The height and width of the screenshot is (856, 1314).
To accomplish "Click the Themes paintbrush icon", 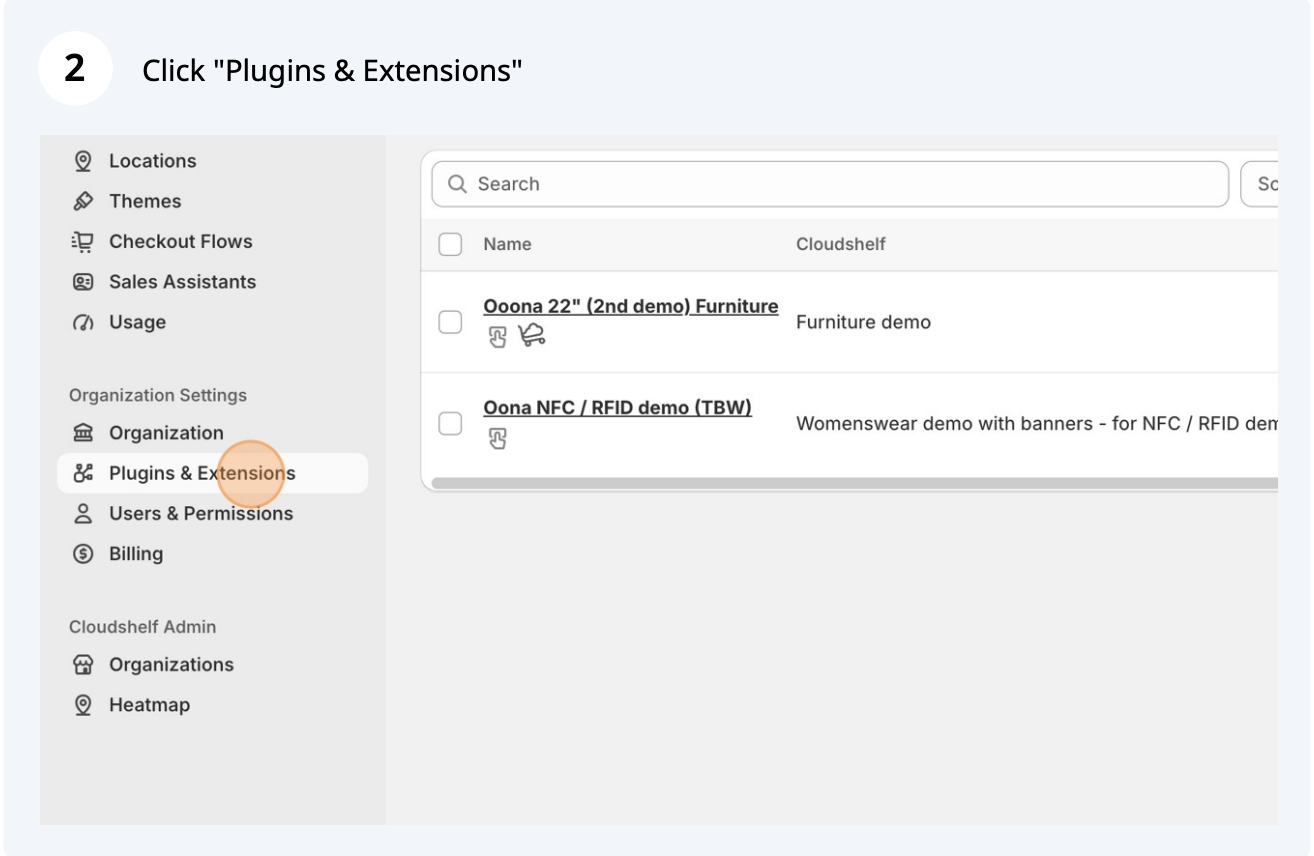I will 84,201.
